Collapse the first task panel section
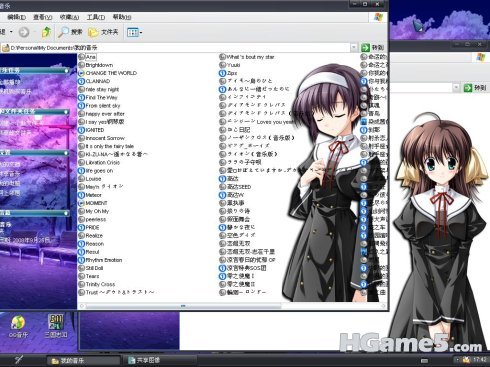The width and height of the screenshot is (490, 367). pos(66,70)
